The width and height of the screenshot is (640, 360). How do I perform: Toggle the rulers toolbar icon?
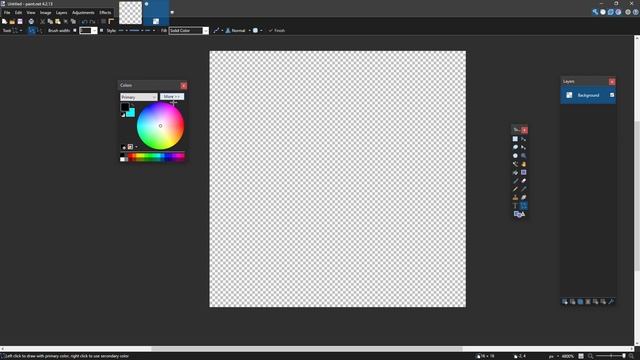111,22
